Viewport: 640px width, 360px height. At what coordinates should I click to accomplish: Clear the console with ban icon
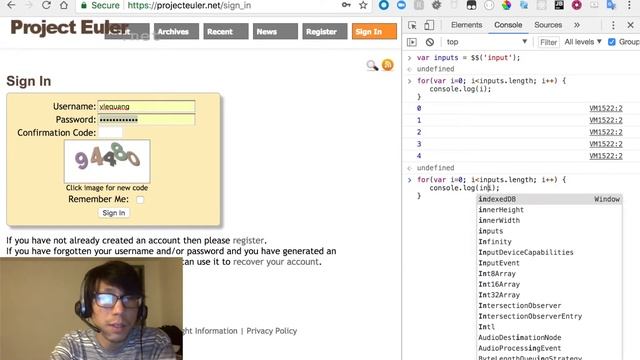click(430, 42)
